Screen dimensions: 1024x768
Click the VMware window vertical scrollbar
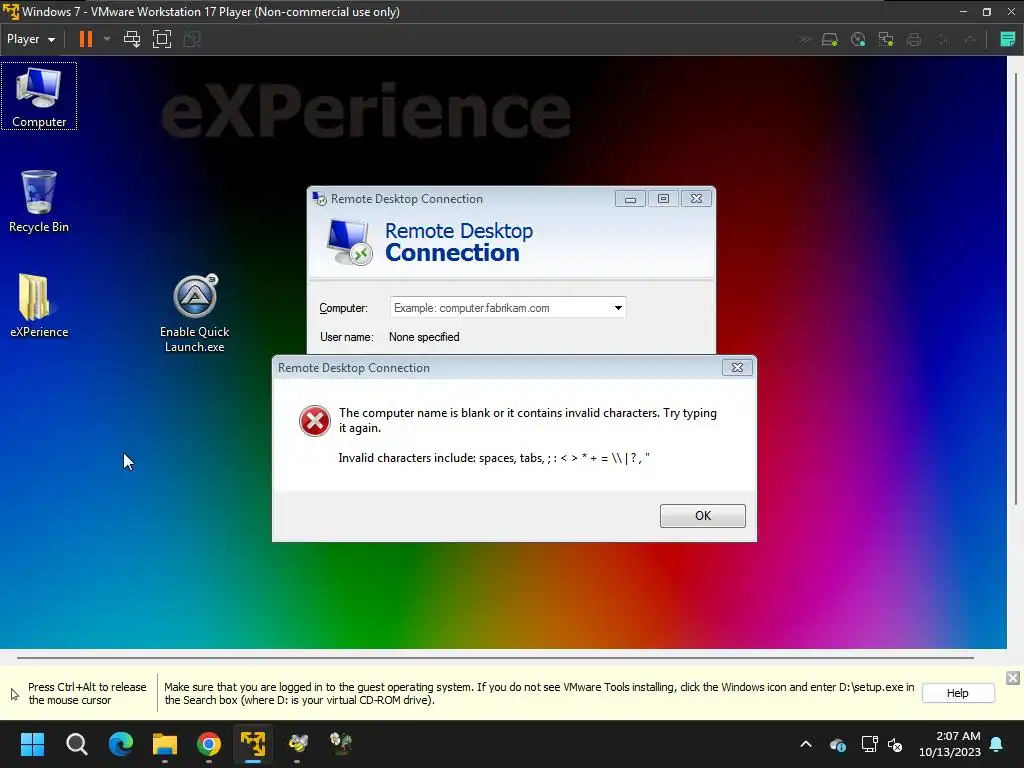(x=1016, y=287)
